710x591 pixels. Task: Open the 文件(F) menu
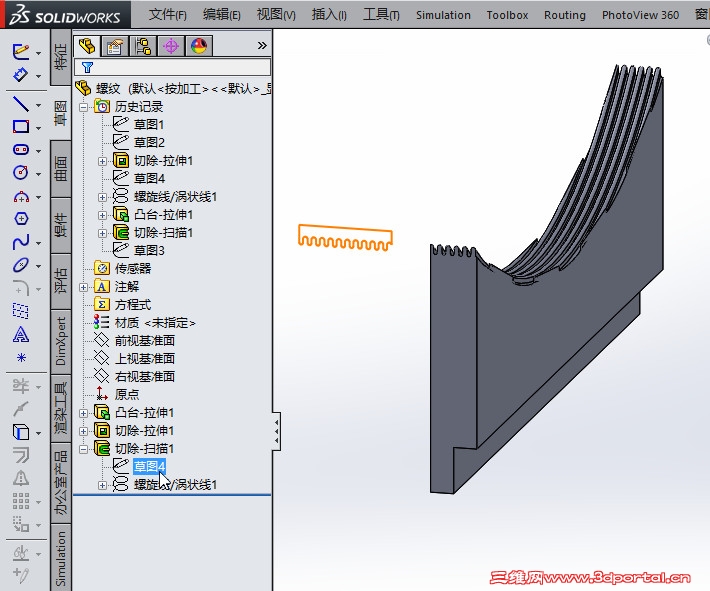click(x=168, y=15)
